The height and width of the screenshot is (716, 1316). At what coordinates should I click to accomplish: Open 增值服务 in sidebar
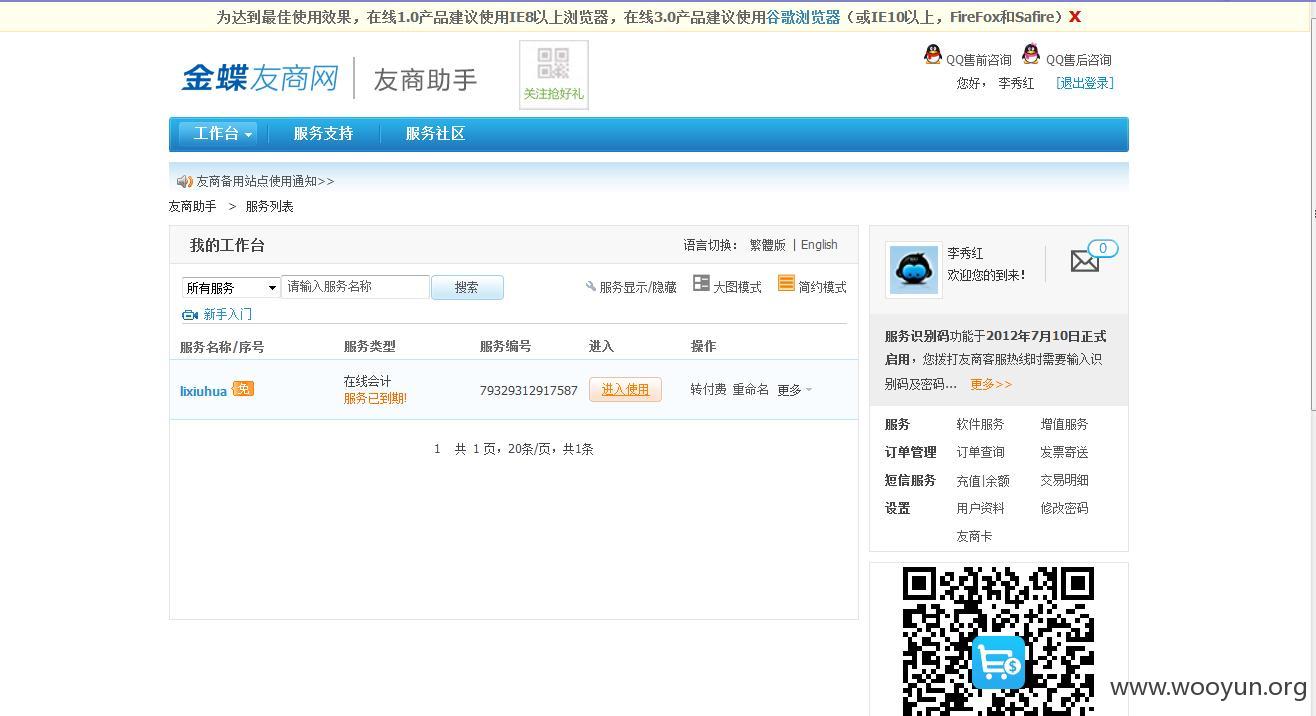(x=1064, y=424)
